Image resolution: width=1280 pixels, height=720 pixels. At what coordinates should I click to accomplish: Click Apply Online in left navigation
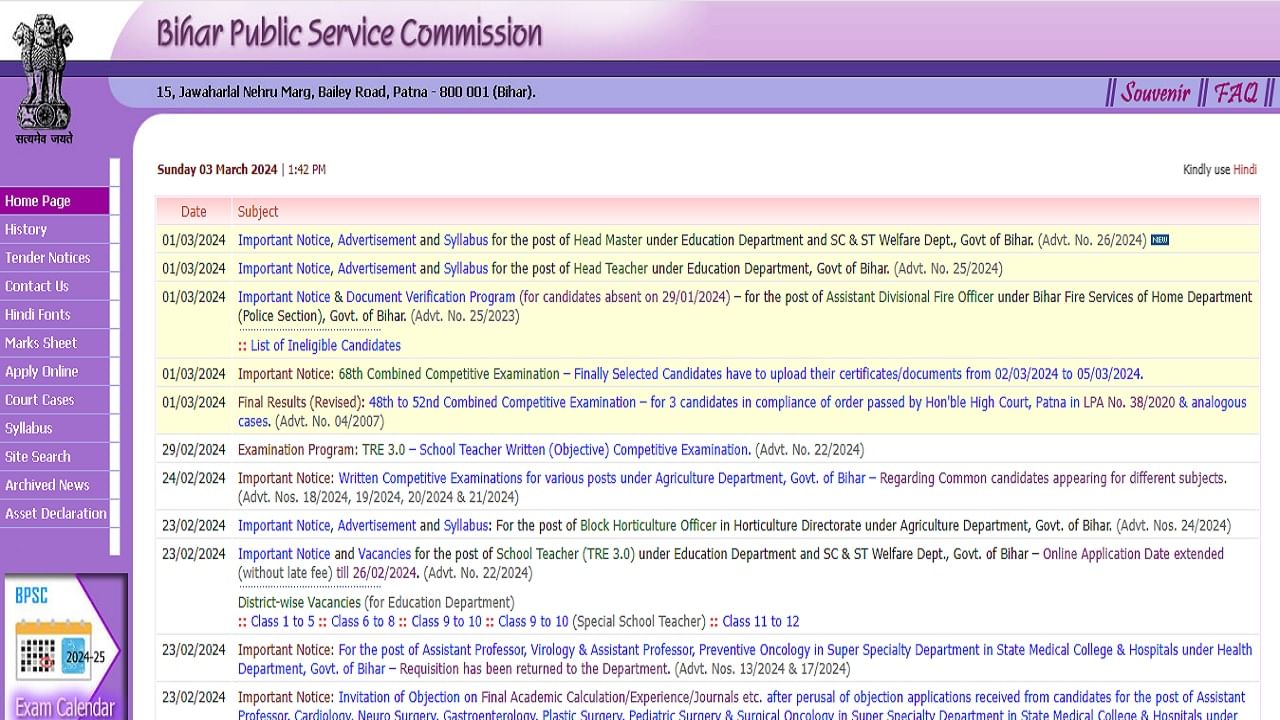[x=41, y=371]
